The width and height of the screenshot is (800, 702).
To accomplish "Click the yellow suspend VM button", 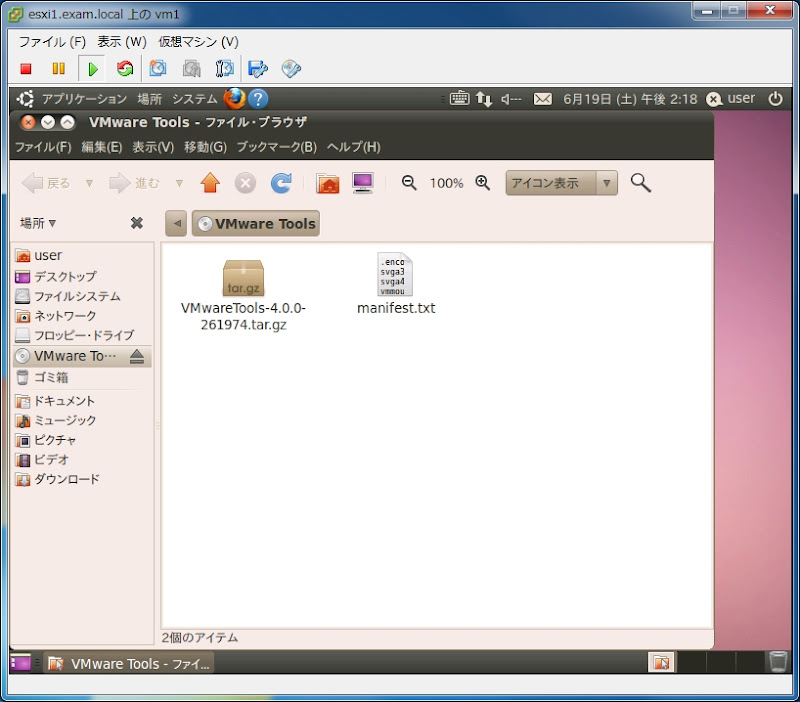I will pyautogui.click(x=59, y=68).
